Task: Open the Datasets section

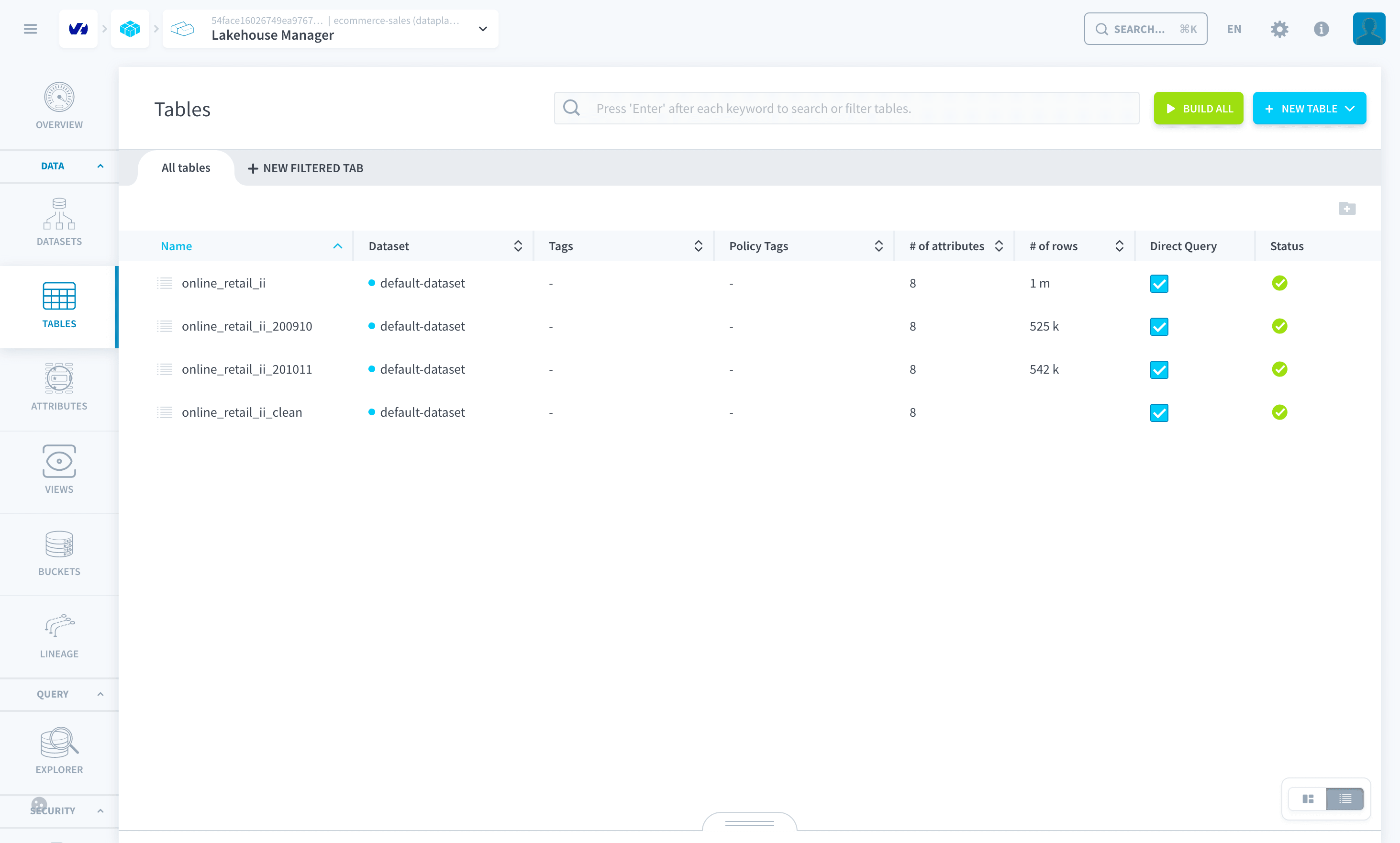Action: click(59, 222)
